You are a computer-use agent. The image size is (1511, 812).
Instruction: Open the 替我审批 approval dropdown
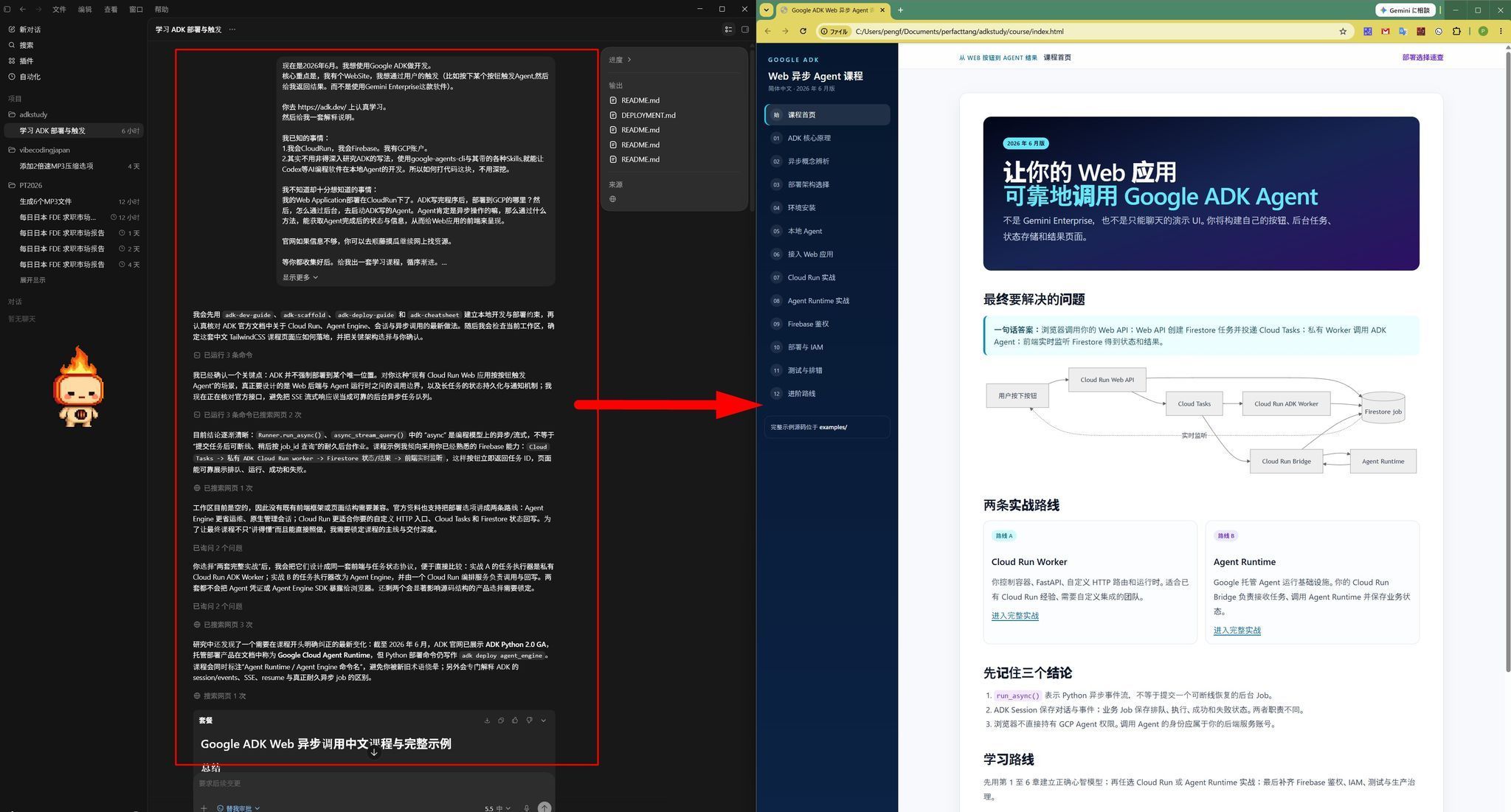tap(238, 808)
